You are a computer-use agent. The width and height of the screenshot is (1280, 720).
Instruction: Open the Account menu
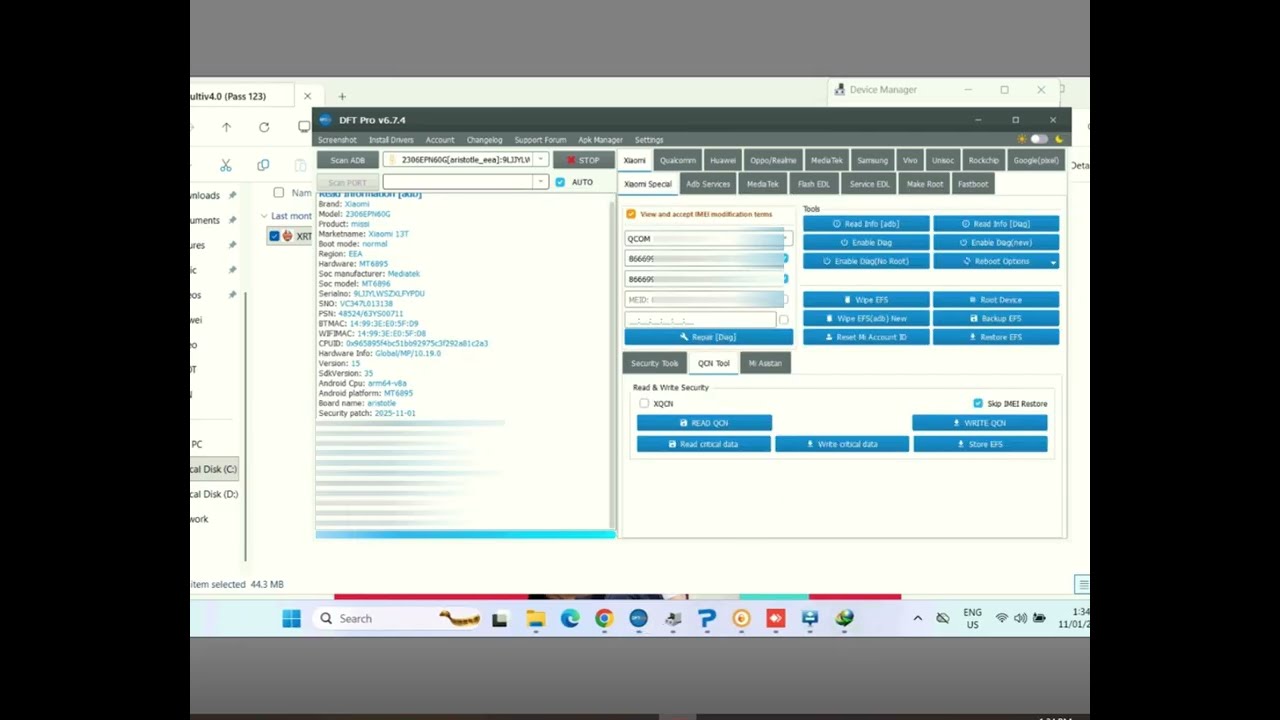tap(440, 140)
